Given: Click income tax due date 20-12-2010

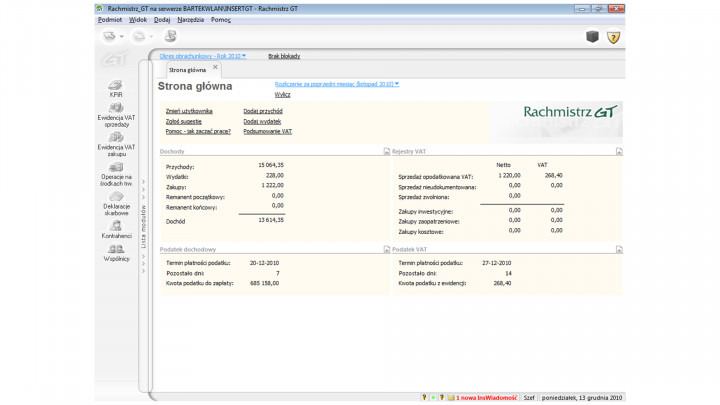Looking at the screenshot, I should tap(264, 263).
